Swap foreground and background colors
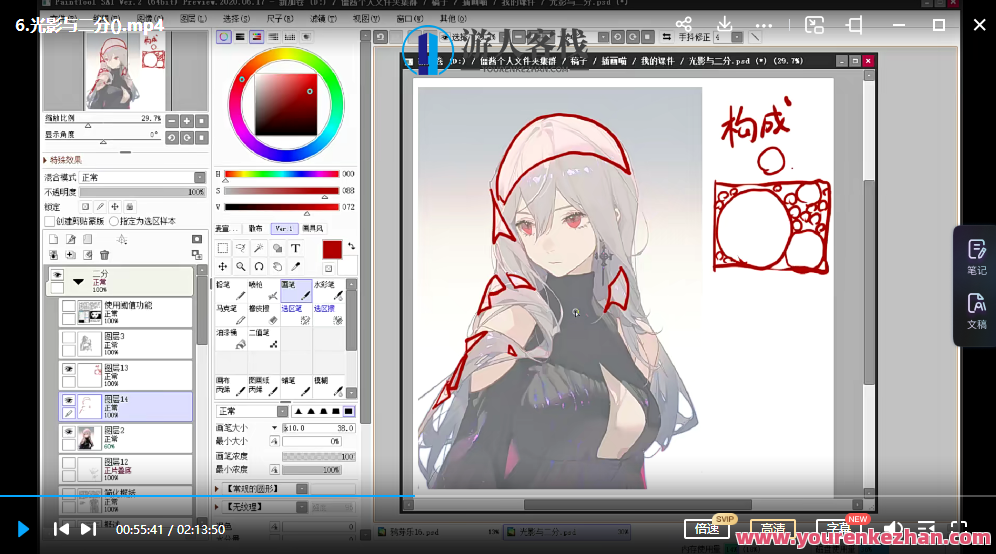This screenshot has width=996, height=554. point(351,246)
